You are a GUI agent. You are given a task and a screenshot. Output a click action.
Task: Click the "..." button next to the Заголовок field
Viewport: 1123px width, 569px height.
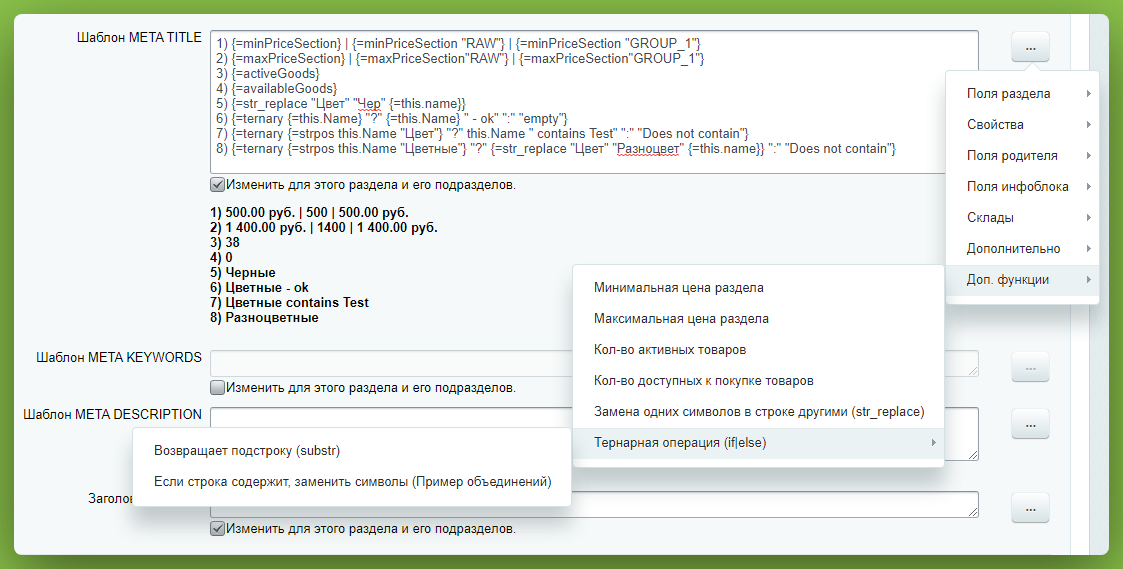[1030, 507]
